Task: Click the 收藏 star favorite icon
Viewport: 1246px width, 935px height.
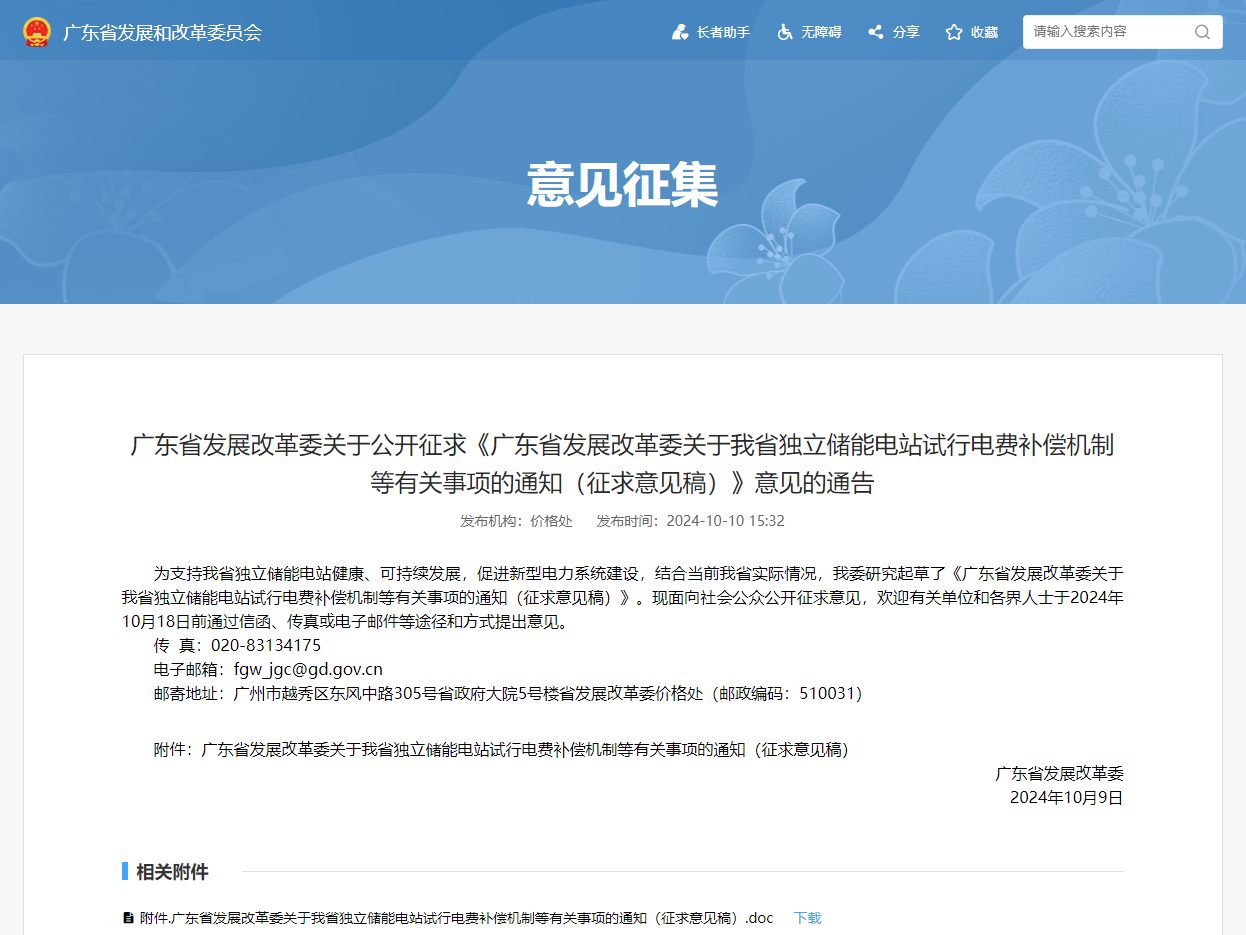Action: click(x=954, y=32)
